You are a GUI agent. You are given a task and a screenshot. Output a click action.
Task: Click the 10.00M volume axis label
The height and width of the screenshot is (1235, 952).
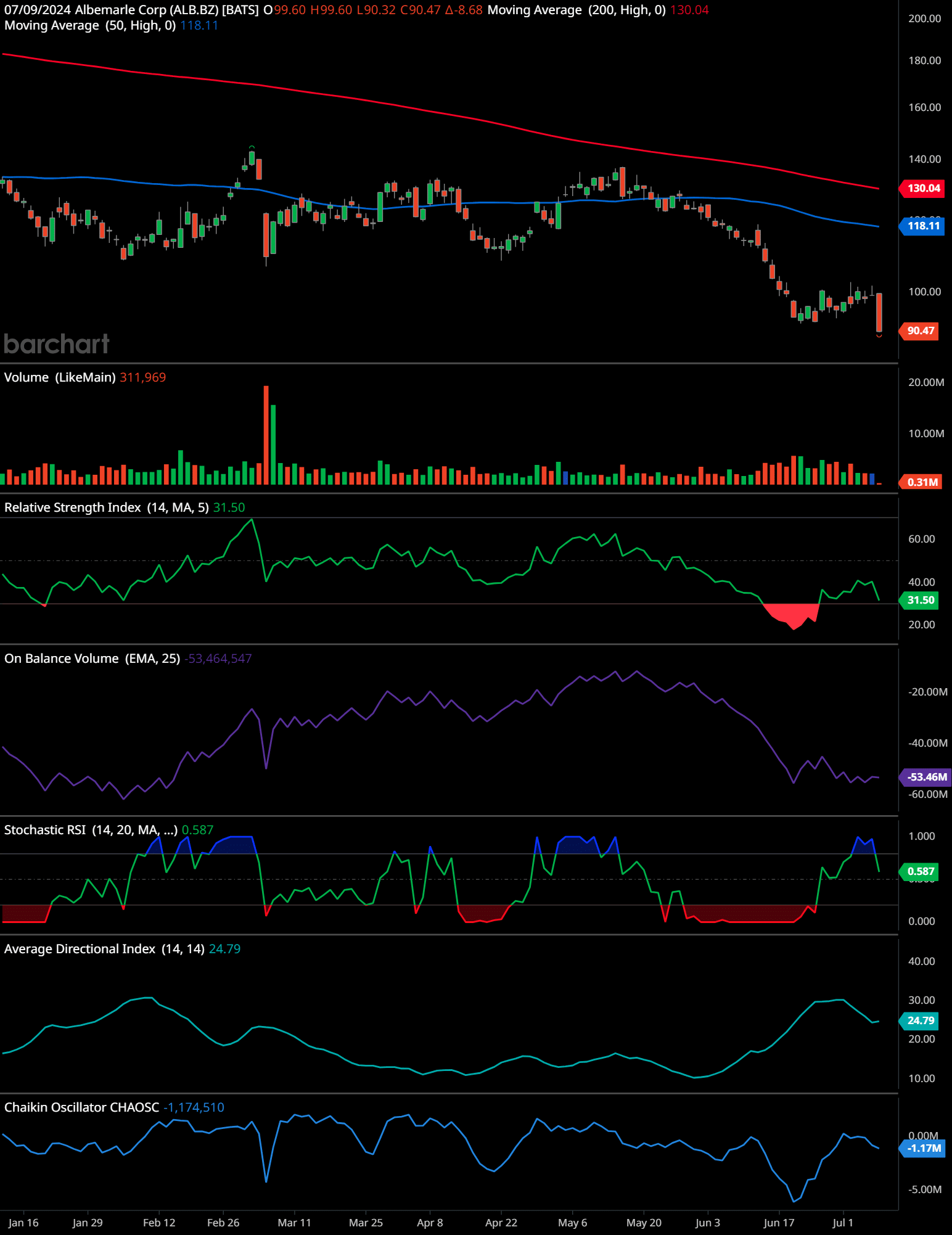[926, 433]
